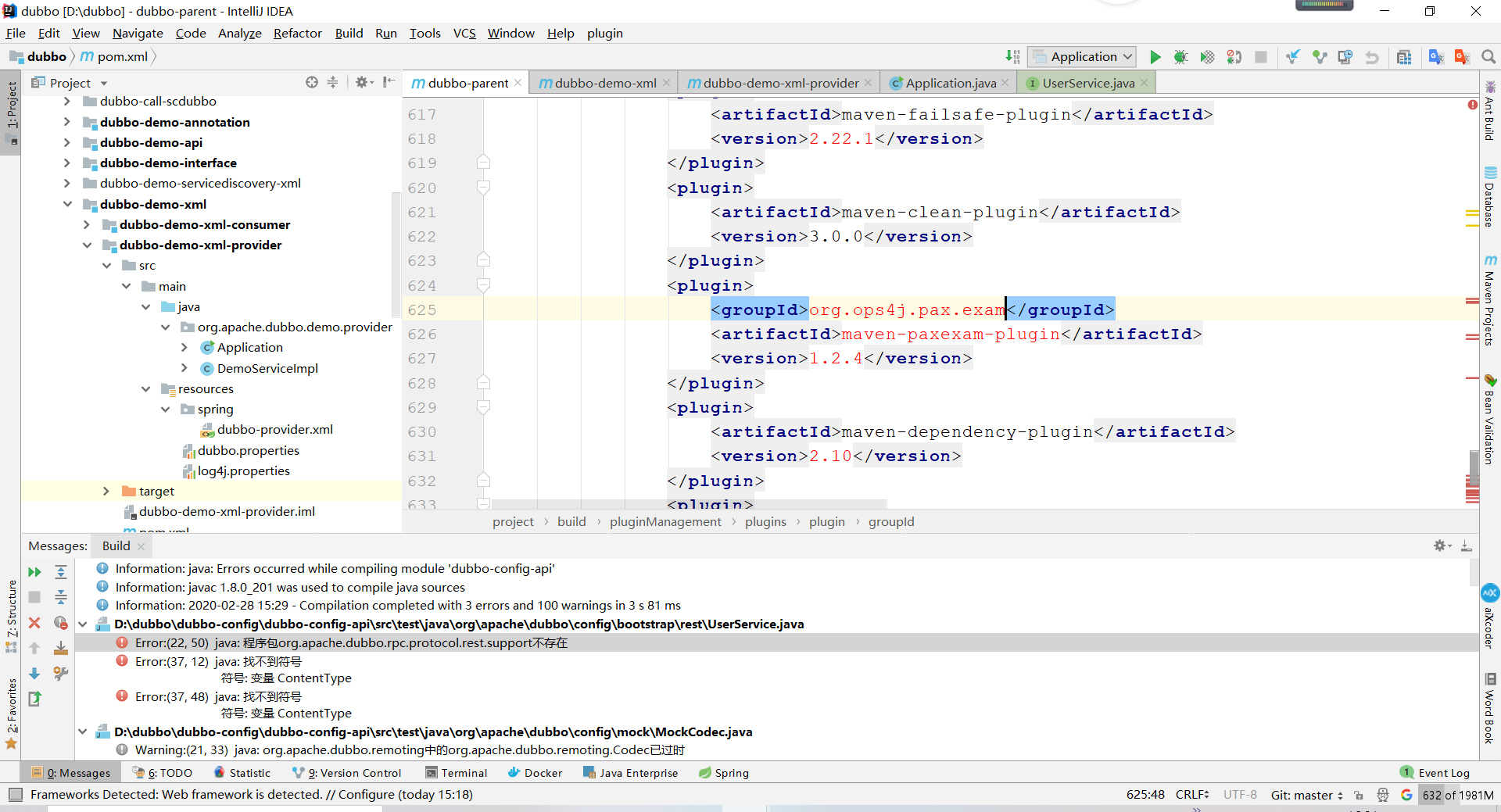Revert changes with the undo arrow icon
Image resolution: width=1501 pixels, height=812 pixels.
(1372, 57)
